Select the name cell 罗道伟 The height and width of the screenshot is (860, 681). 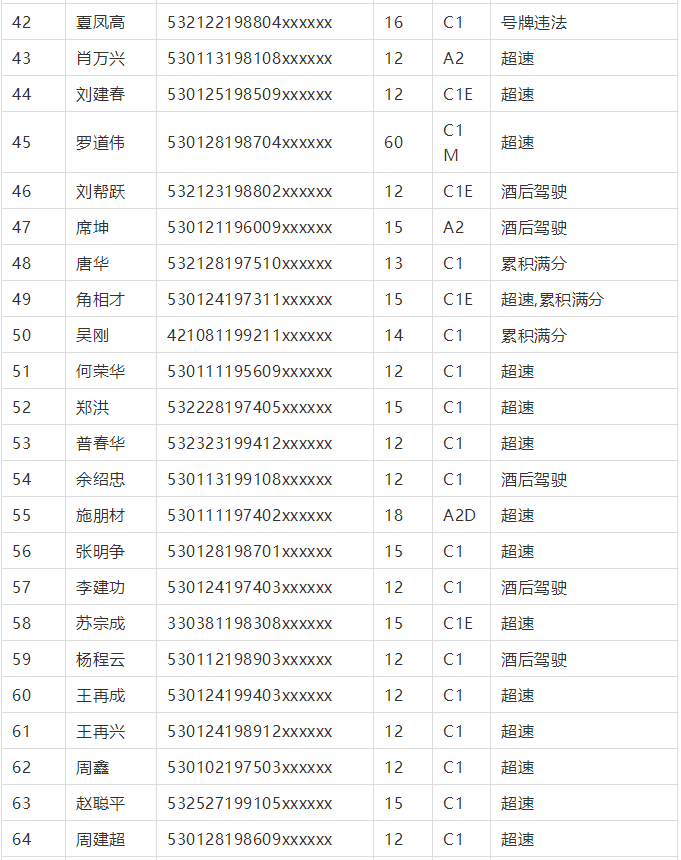click(100, 142)
